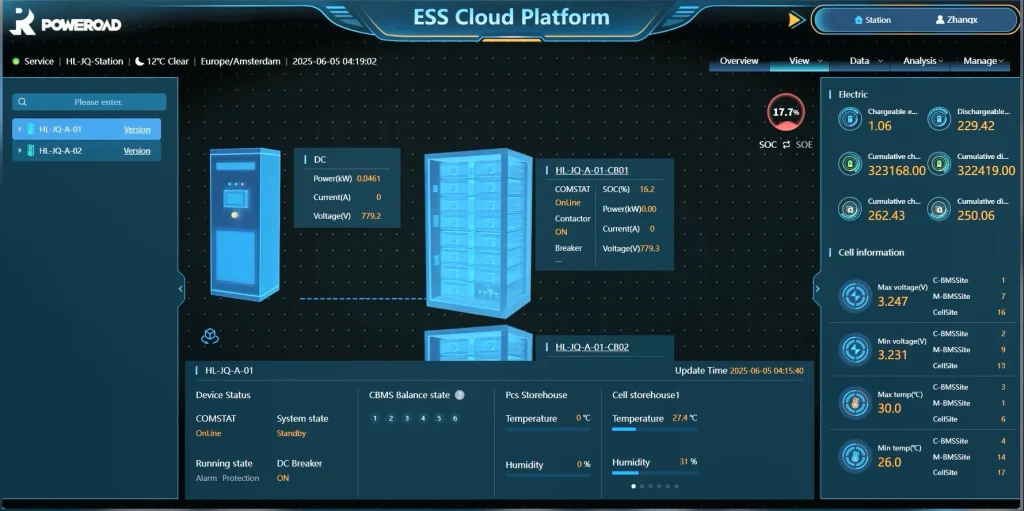Expand the HL-JQ-A-02 tree node
1024x511 pixels.
click(x=19, y=151)
